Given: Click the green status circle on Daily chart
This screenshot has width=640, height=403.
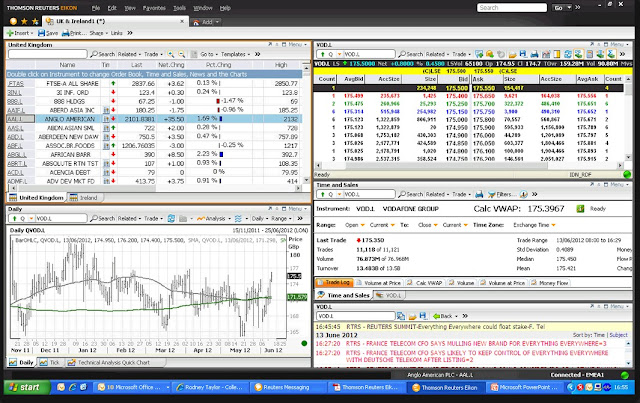Looking at the screenshot, I should click(x=304, y=343).
